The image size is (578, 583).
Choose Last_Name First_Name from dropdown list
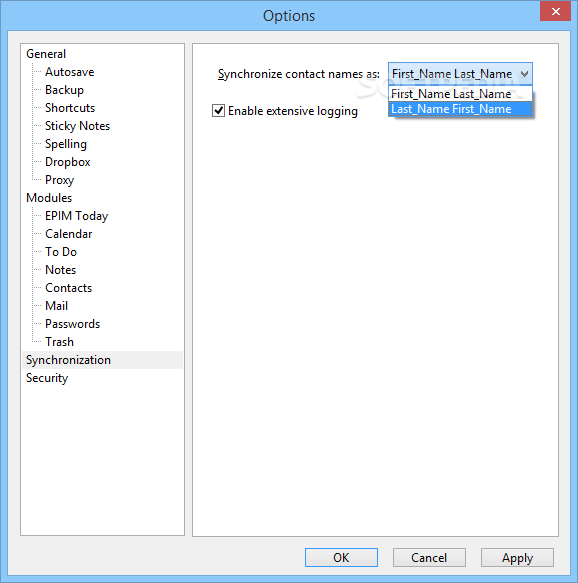coord(461,109)
